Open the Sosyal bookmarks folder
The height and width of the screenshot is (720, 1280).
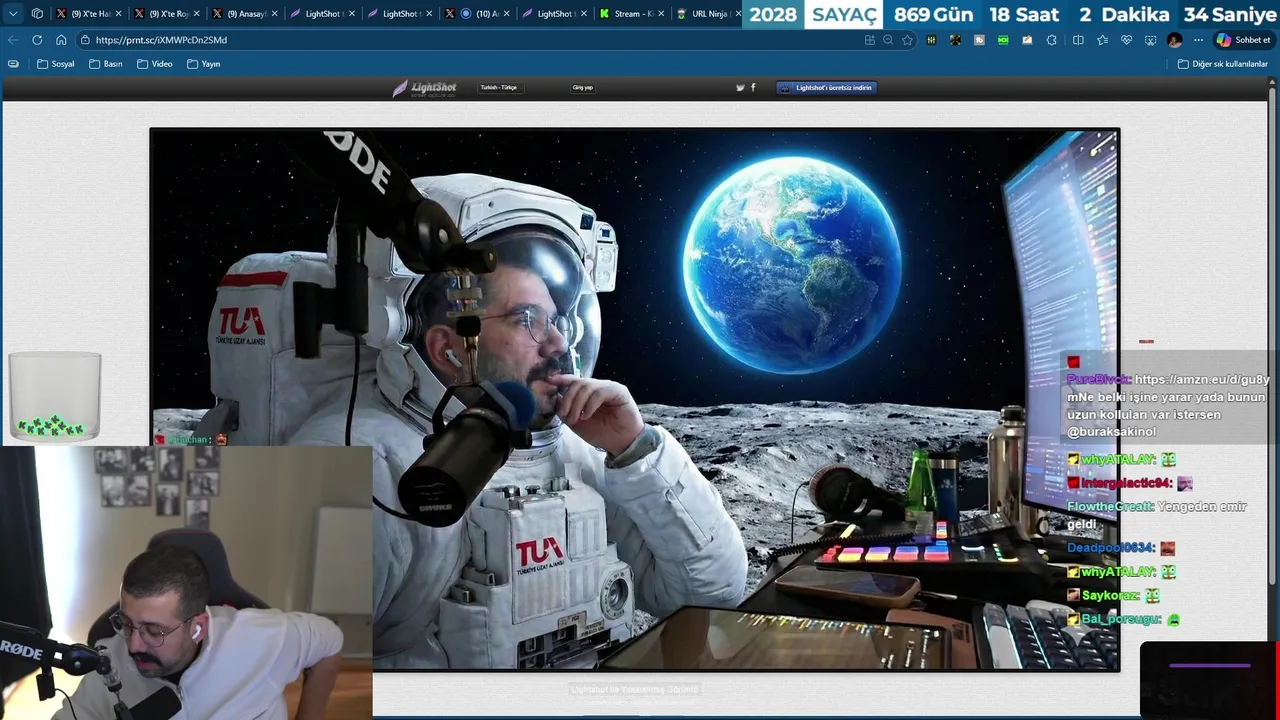click(x=56, y=64)
